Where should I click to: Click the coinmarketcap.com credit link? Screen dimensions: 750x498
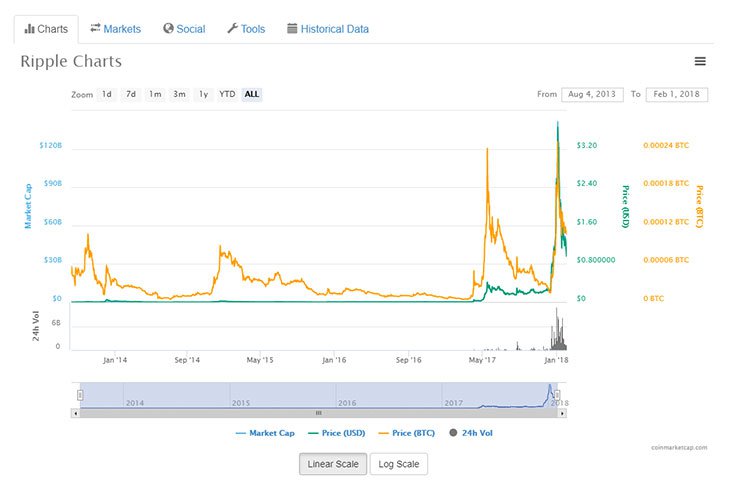click(679, 448)
